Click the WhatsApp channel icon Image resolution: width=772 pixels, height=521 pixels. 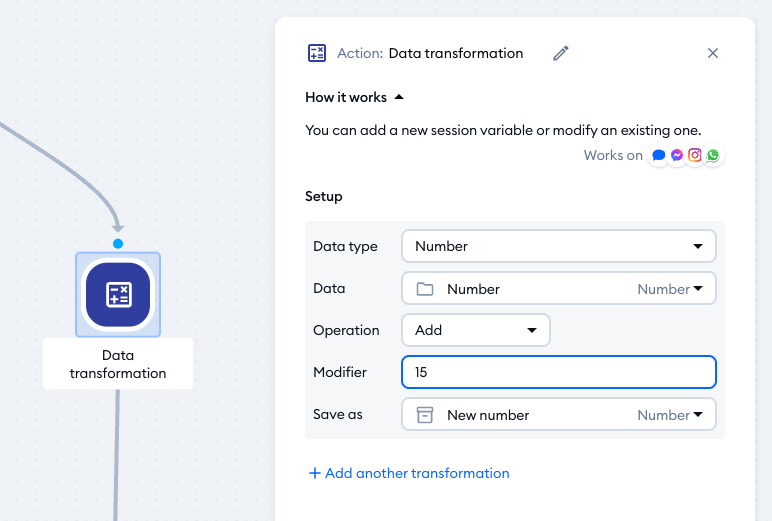pos(712,156)
